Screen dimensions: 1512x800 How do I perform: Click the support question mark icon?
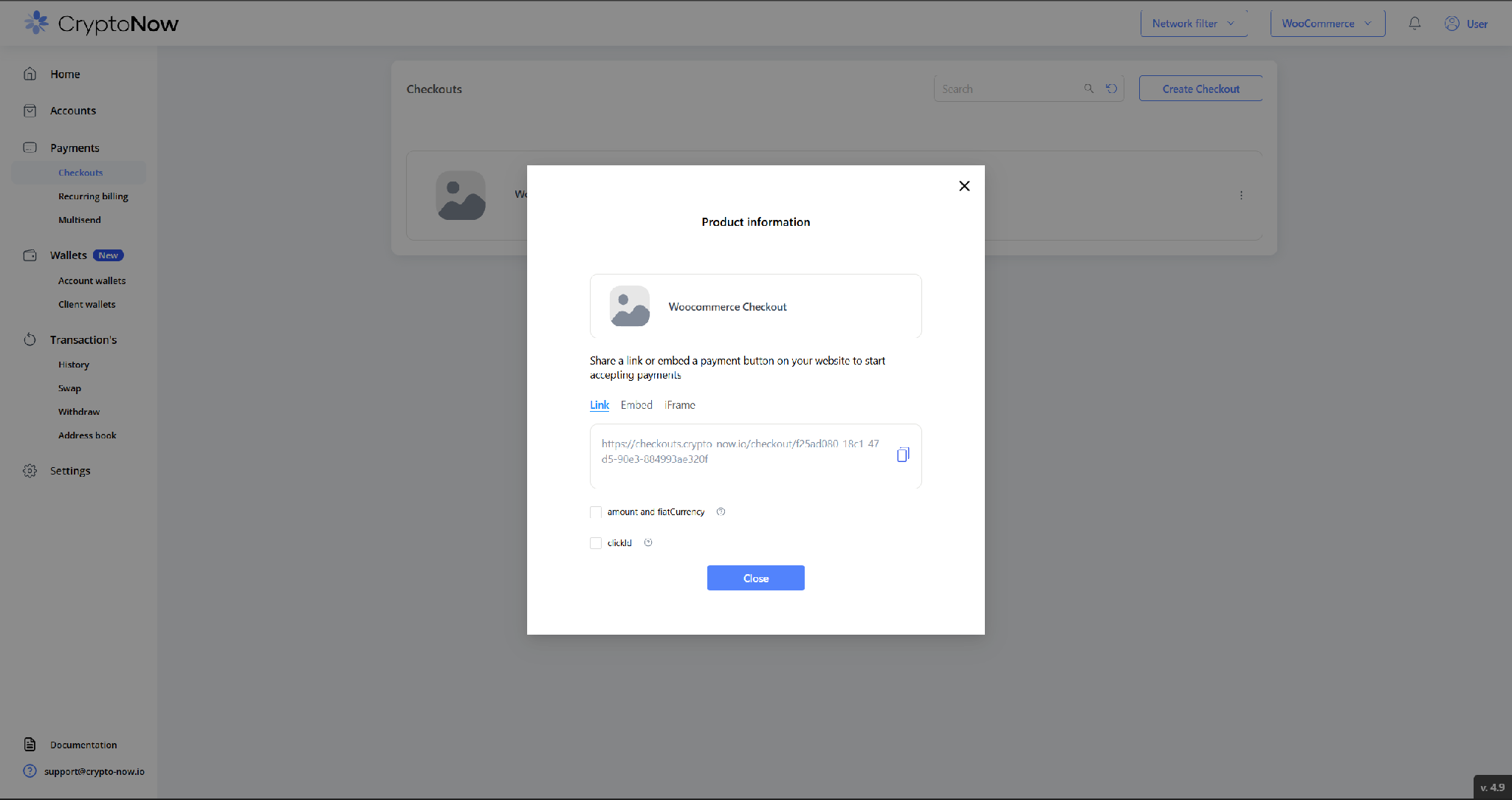point(30,771)
